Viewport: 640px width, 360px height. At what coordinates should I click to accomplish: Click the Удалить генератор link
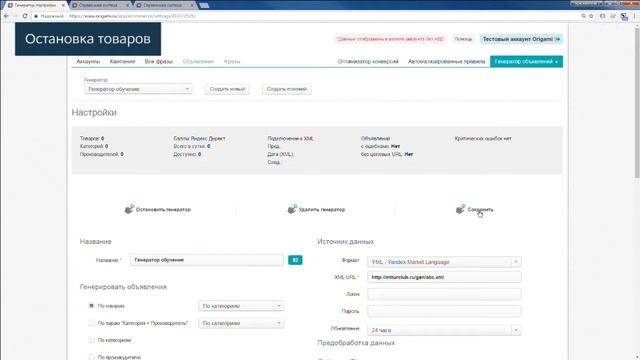[322, 209]
